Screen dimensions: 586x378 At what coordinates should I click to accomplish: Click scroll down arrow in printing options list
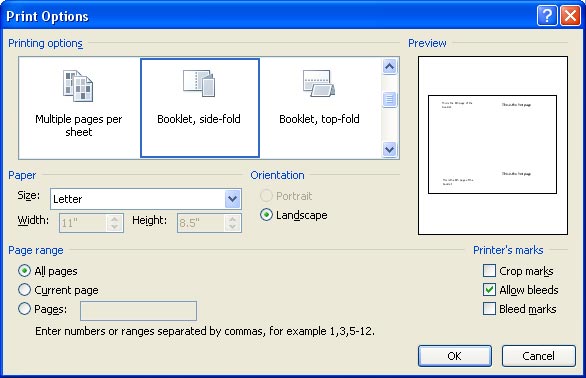click(389, 150)
